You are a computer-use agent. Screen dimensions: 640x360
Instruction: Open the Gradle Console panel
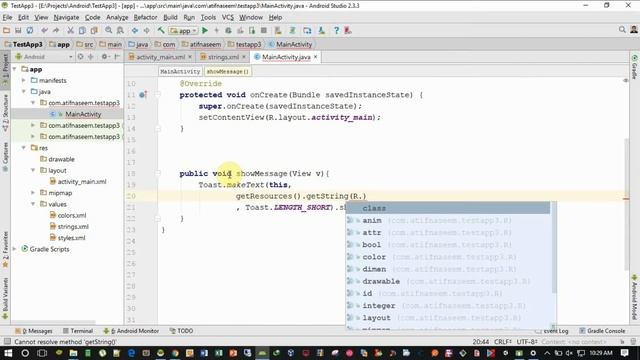[602, 331]
